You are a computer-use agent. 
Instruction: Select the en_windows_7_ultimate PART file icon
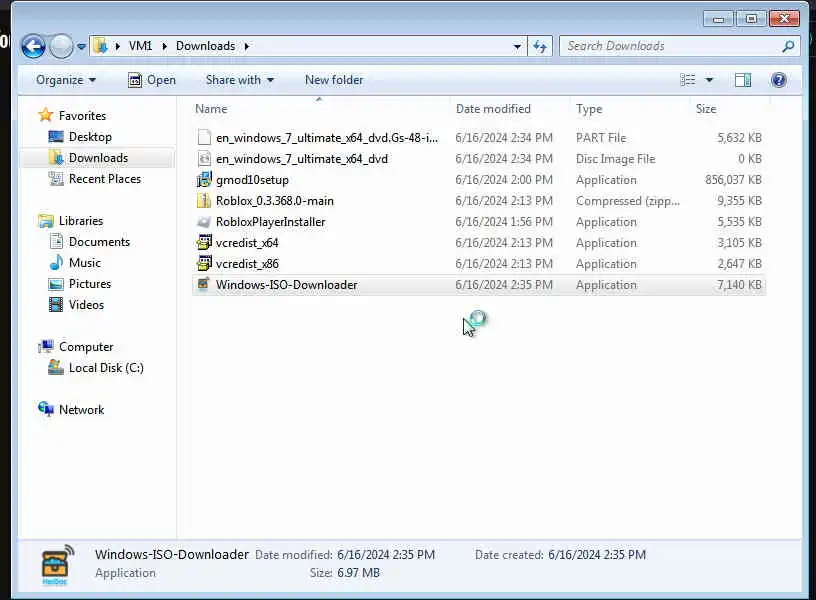pos(205,137)
